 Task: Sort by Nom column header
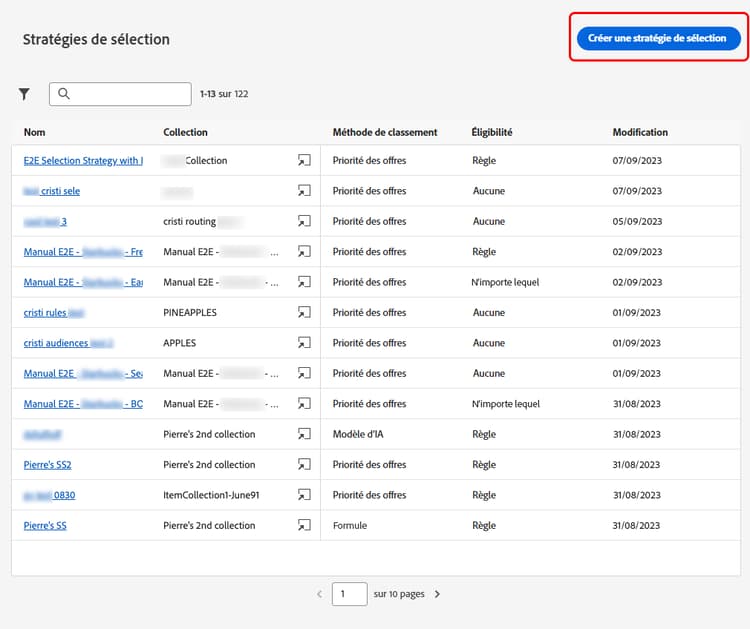[35, 132]
